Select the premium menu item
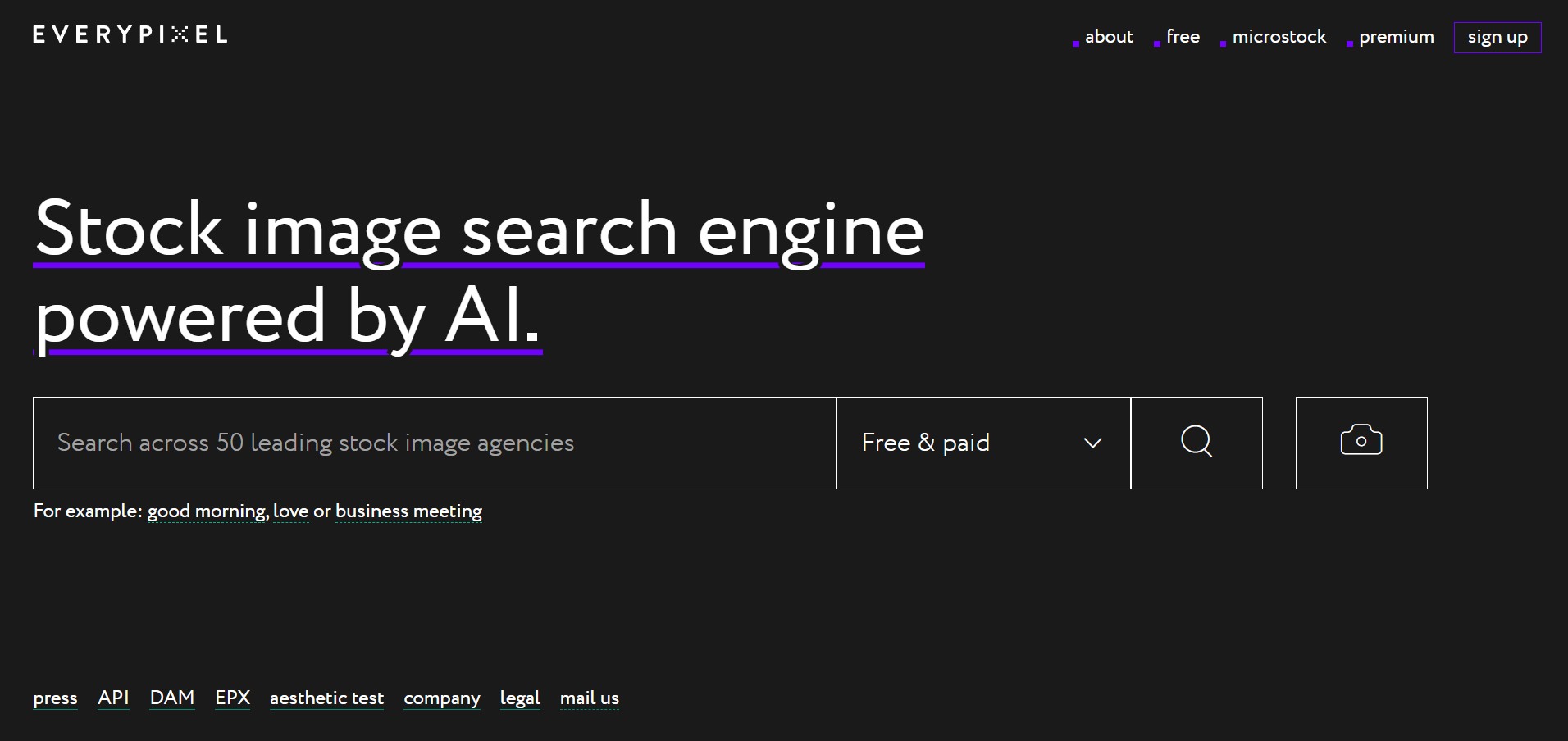Image resolution: width=1568 pixels, height=741 pixels. coord(1396,37)
